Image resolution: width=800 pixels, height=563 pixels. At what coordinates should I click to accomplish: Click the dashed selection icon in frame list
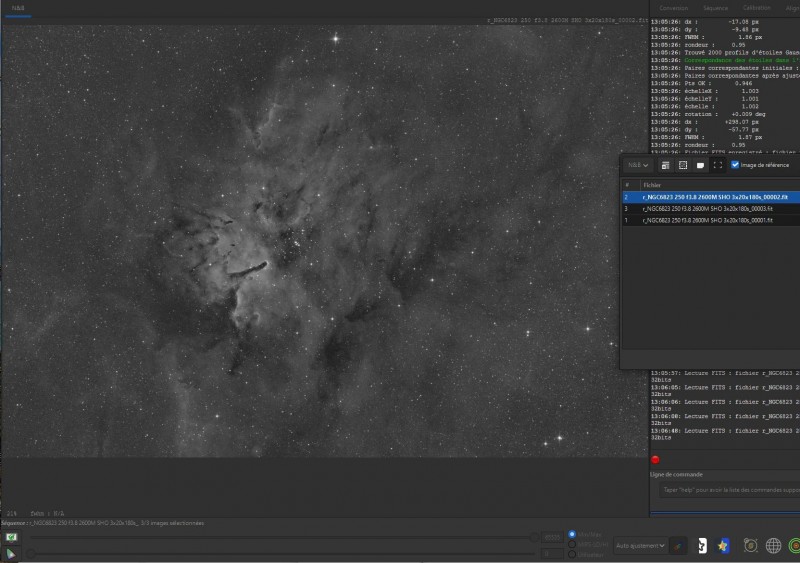[x=683, y=165]
